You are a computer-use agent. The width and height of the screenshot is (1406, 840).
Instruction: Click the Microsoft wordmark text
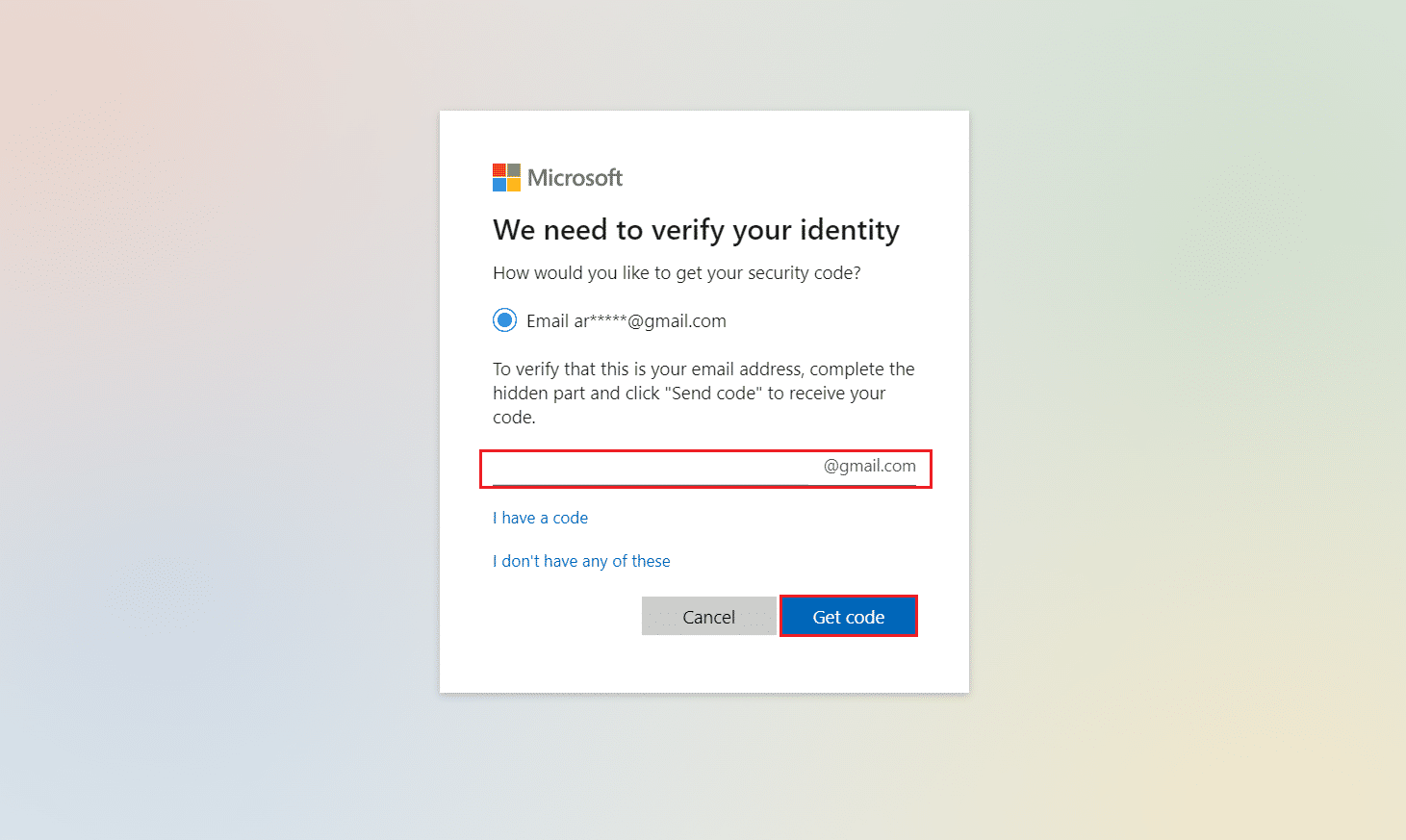point(575,178)
